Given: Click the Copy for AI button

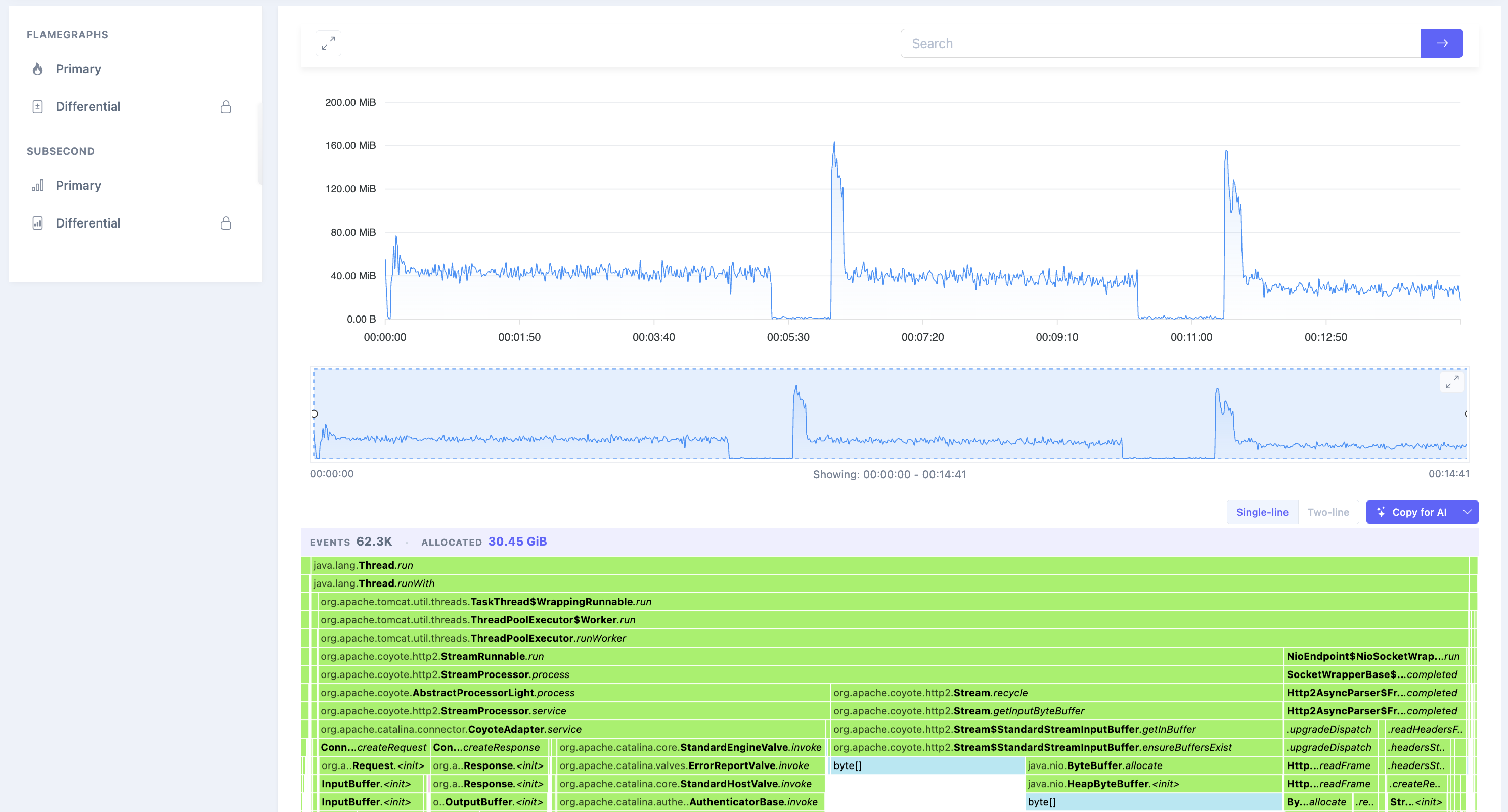Looking at the screenshot, I should pos(1411,512).
